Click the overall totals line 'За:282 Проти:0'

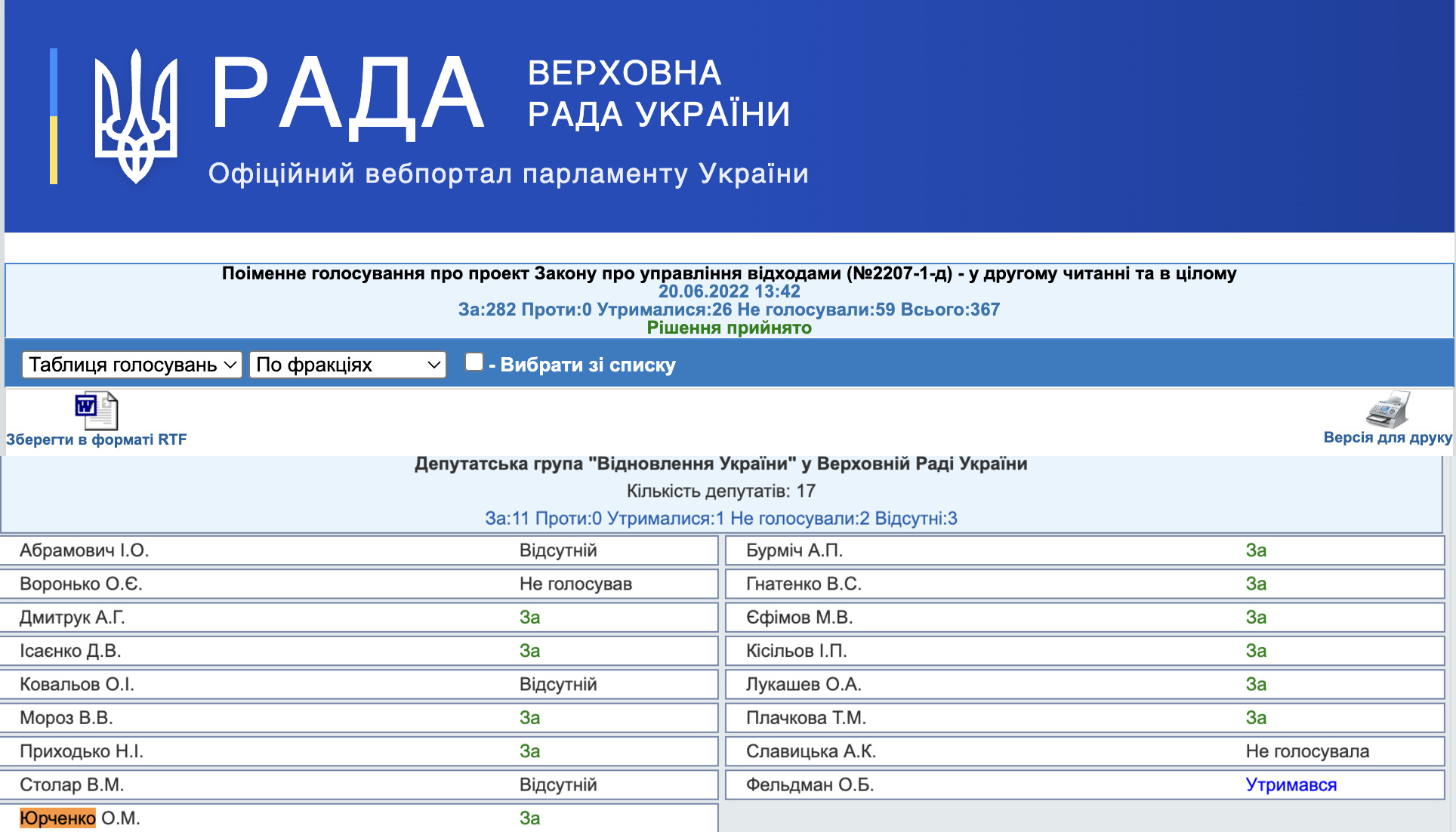pos(729,310)
